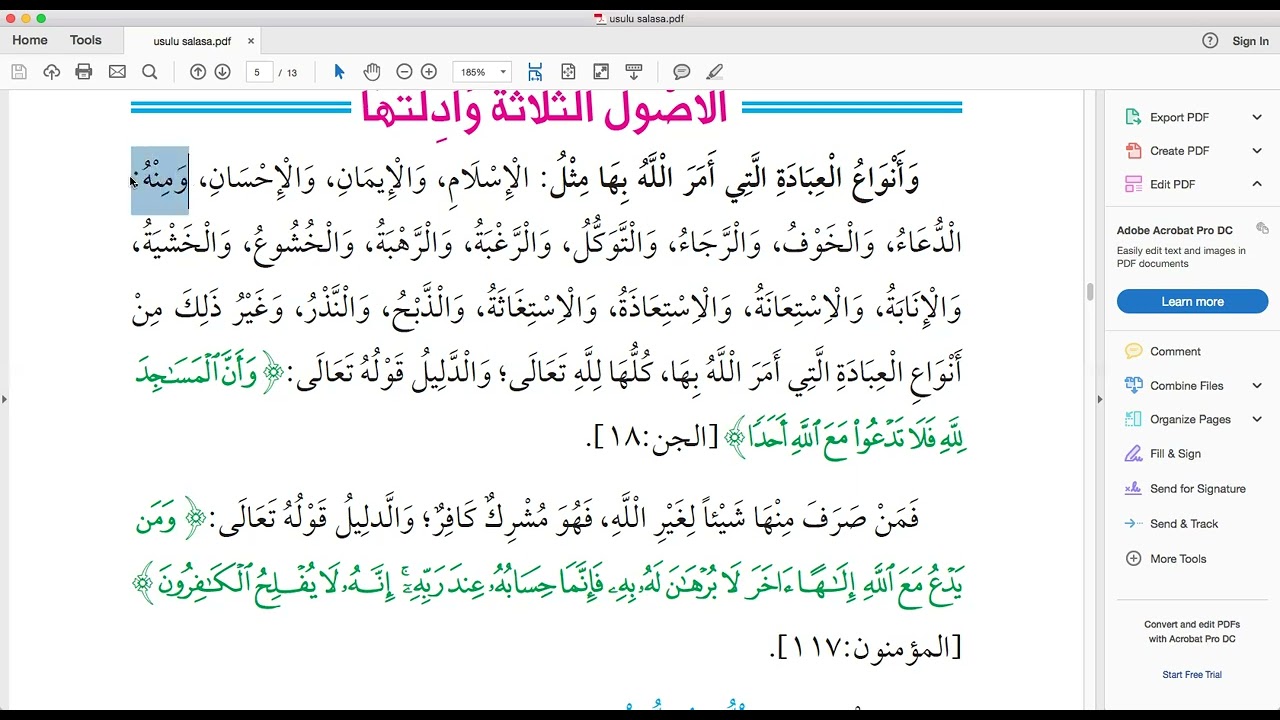This screenshot has height=720, width=1280.
Task: Expand Combine Files options chevron
Action: [x=1257, y=386]
